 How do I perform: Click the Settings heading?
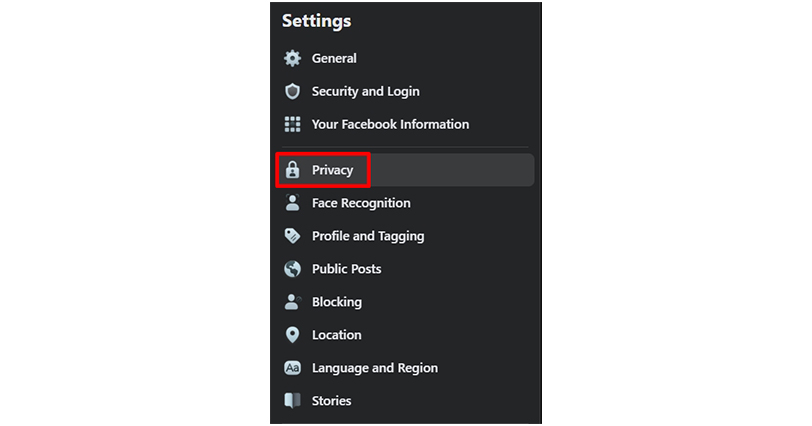pos(316,21)
